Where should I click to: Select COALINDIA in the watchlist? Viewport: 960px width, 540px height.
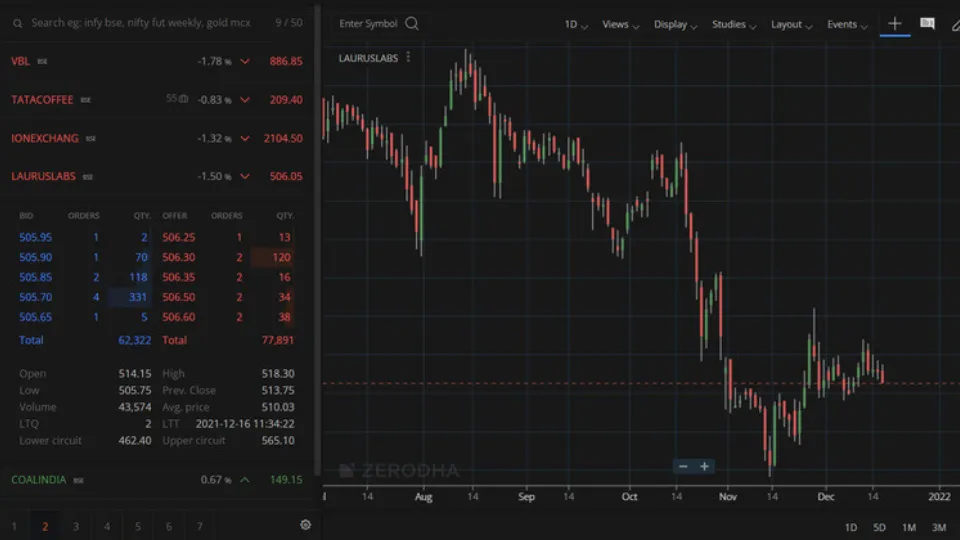(x=39, y=480)
